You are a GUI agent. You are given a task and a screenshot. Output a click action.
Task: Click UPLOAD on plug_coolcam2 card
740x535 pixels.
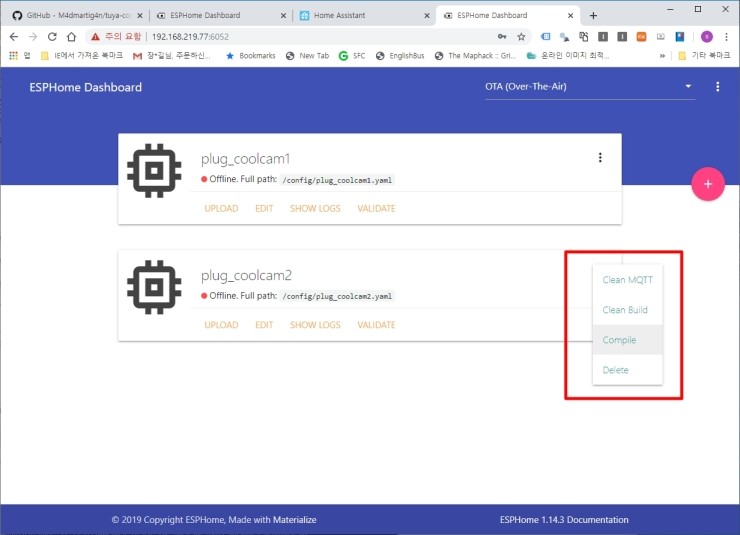coord(221,325)
